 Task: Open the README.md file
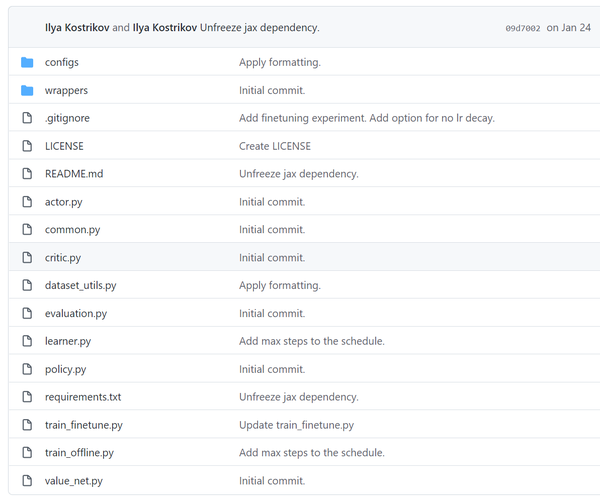(x=74, y=174)
